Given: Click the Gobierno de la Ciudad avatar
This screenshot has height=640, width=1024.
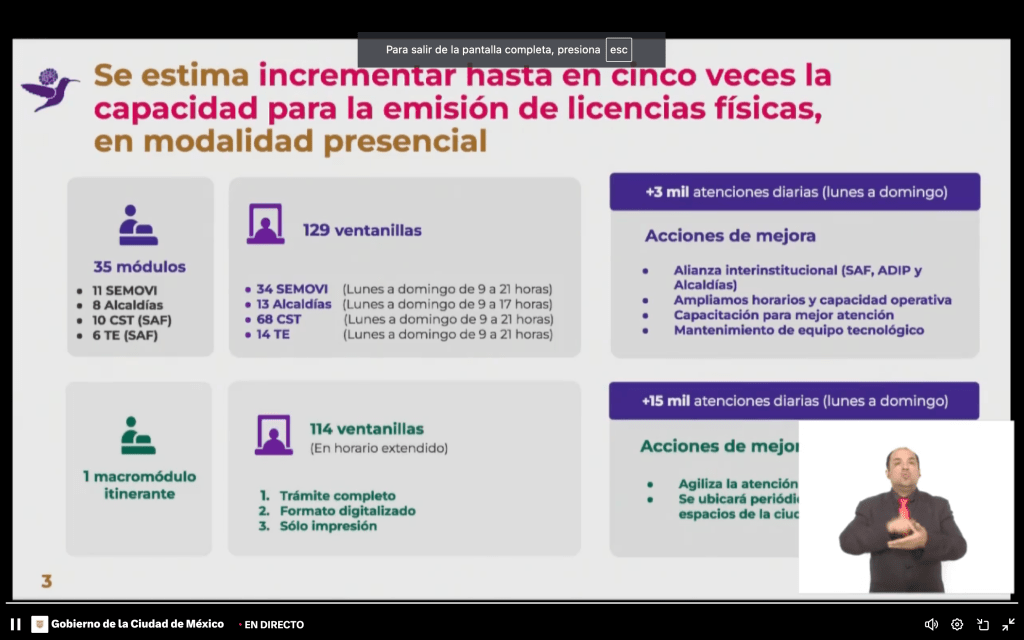Looking at the screenshot, I should [39, 624].
